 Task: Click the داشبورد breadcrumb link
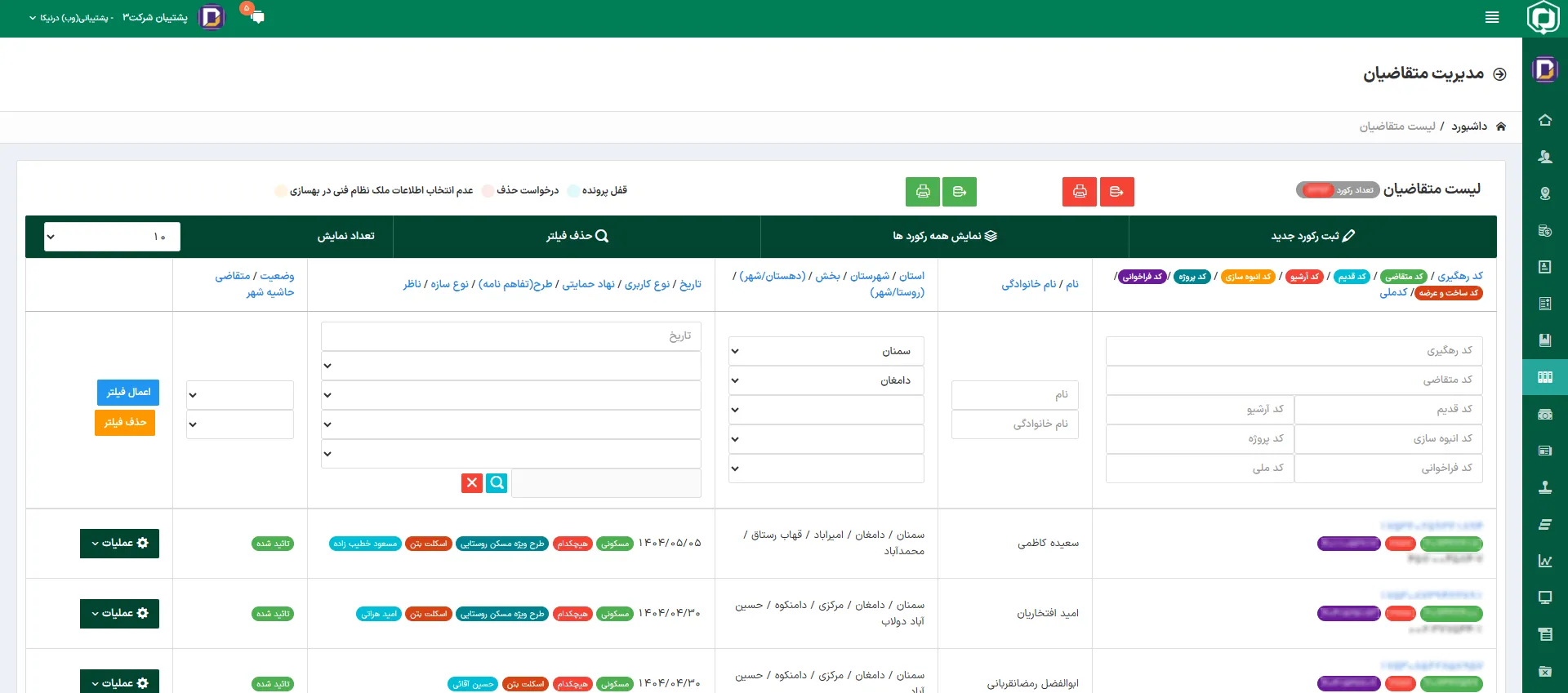click(1469, 127)
